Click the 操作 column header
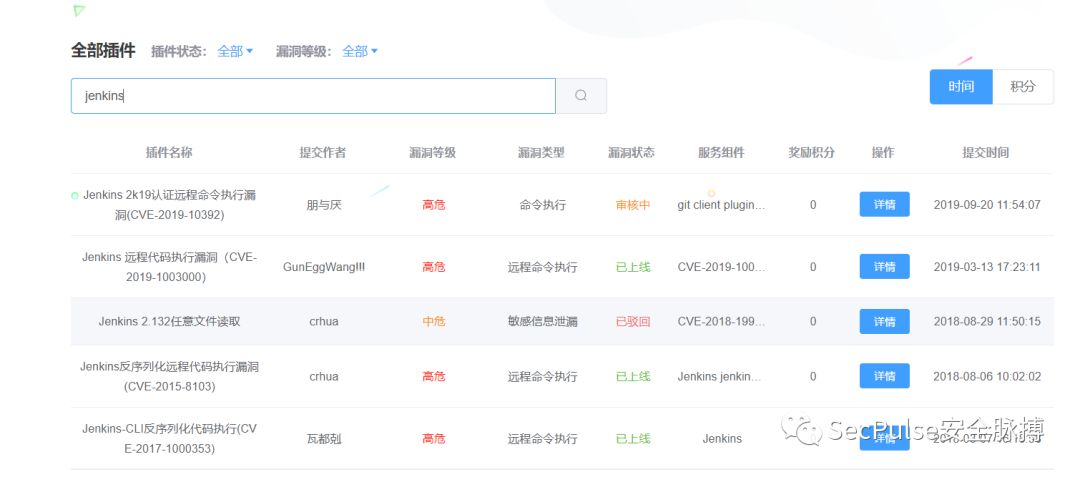1080x477 pixels. 883,153
